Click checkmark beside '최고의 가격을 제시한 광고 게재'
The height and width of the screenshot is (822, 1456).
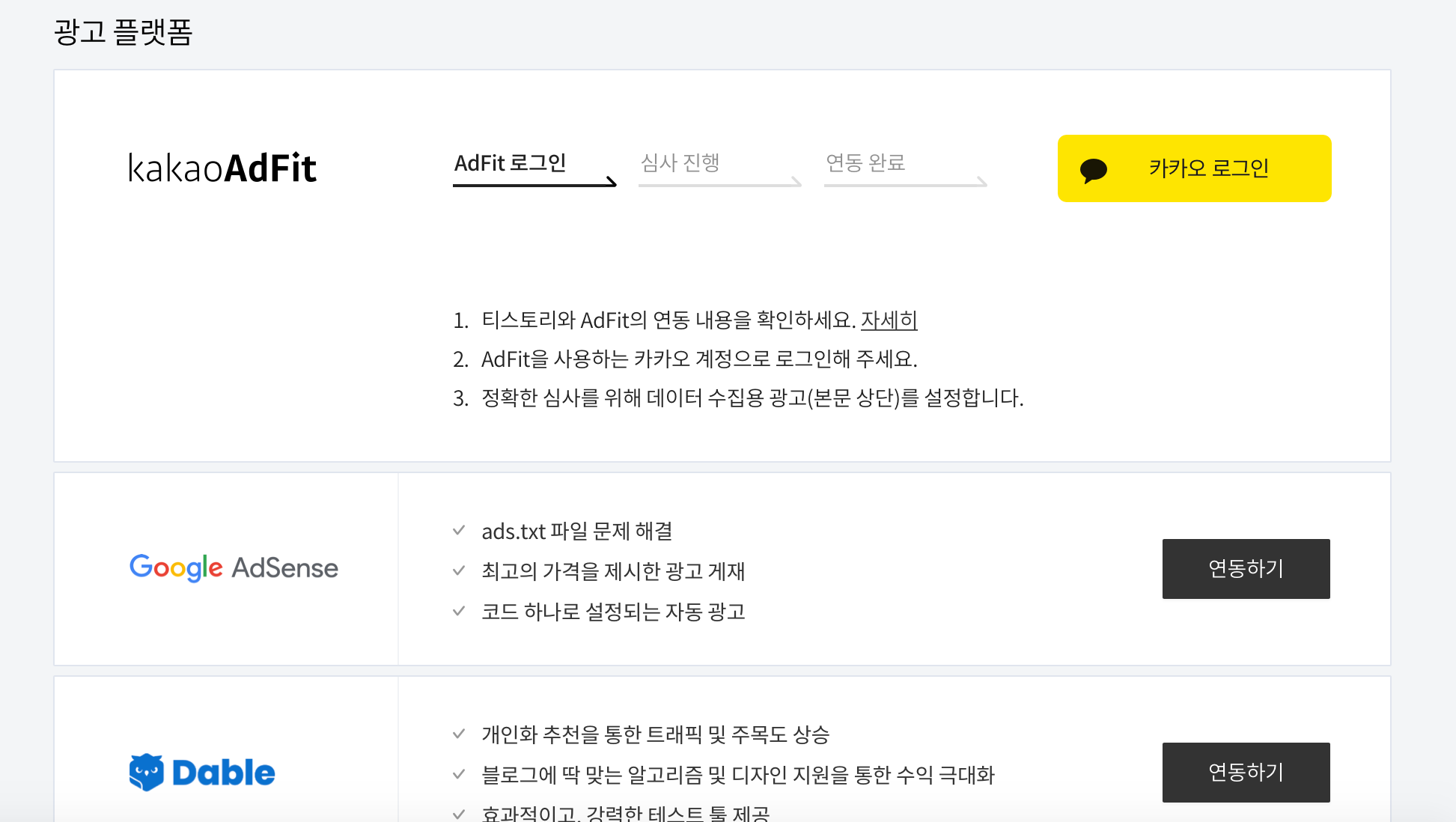click(x=459, y=571)
